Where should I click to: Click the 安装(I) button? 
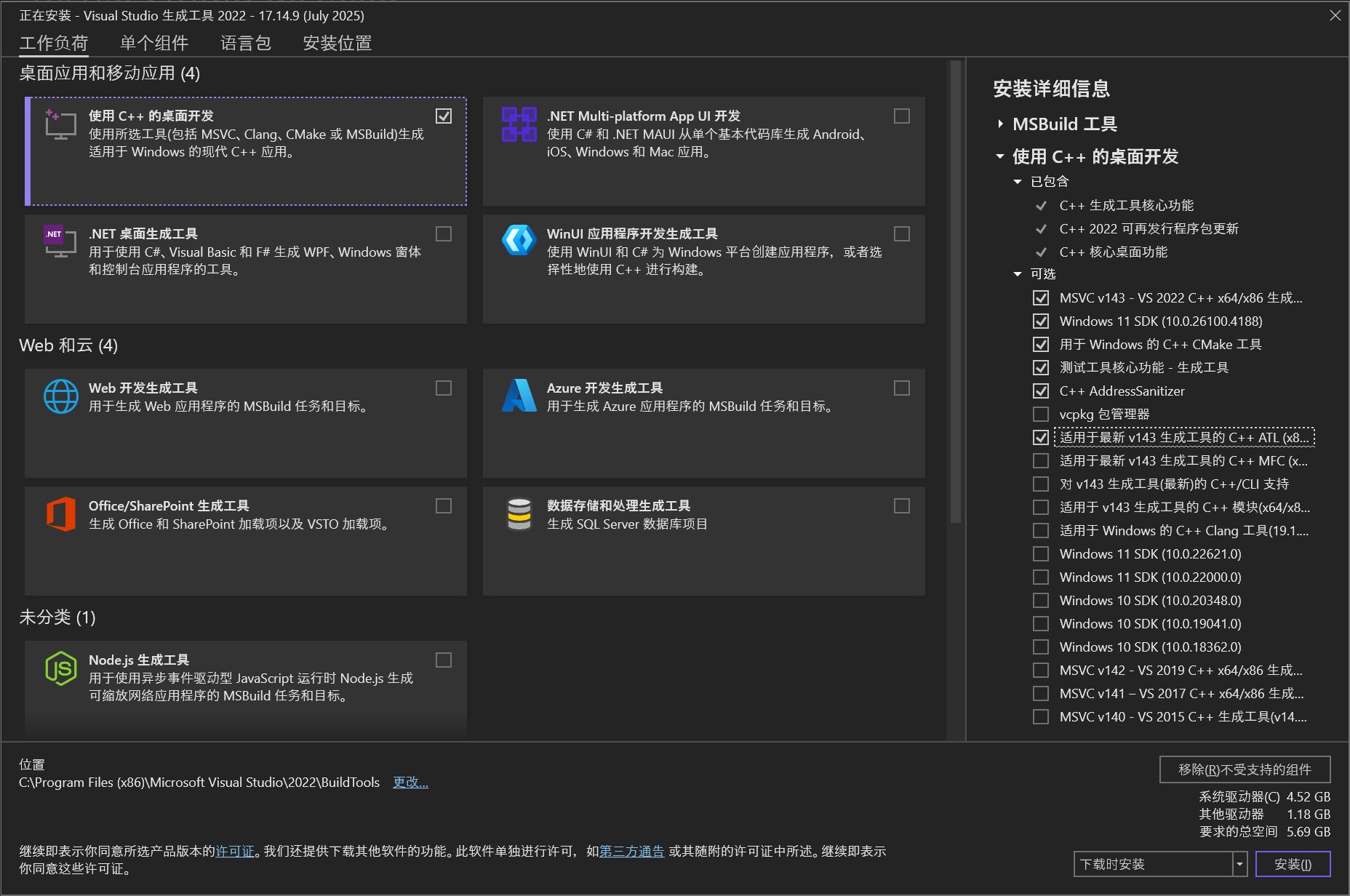point(1293,864)
